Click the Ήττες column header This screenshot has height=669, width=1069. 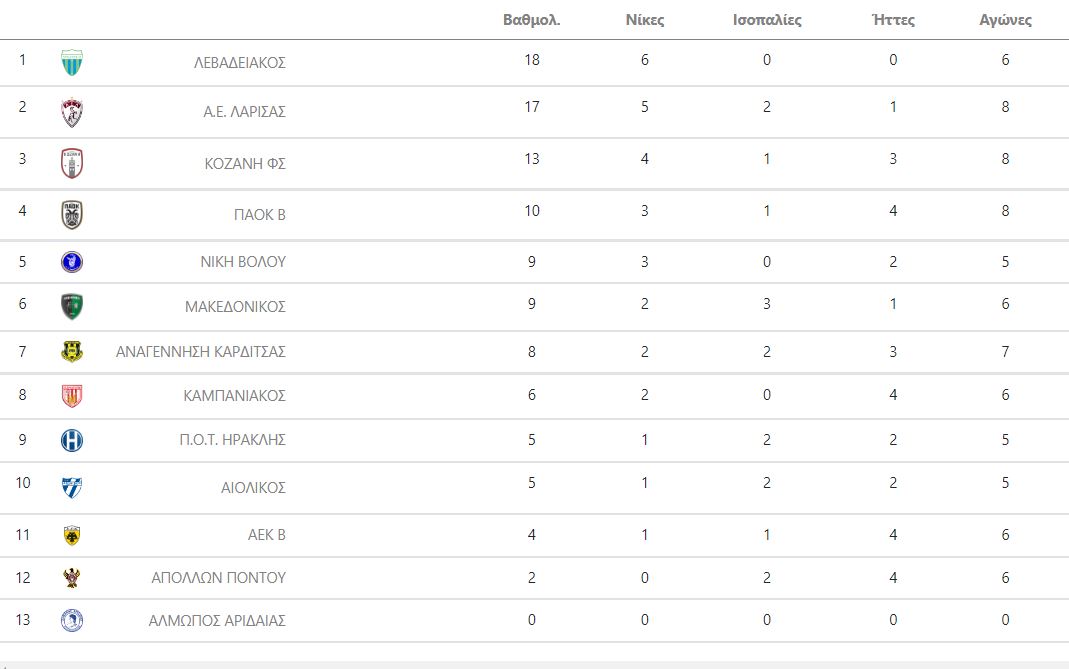(x=893, y=20)
